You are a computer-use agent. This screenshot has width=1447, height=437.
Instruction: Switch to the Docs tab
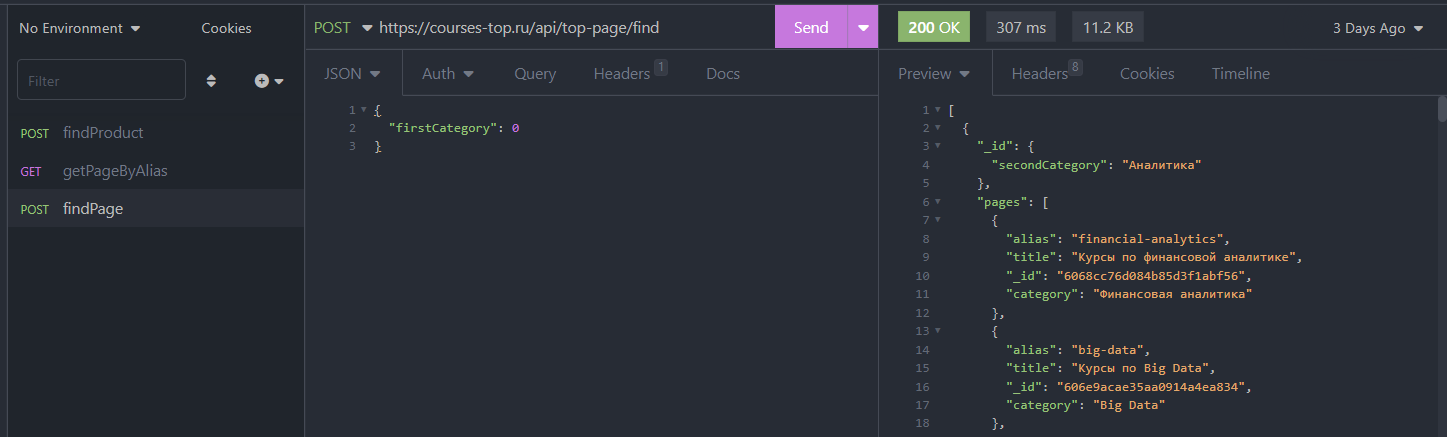(723, 73)
